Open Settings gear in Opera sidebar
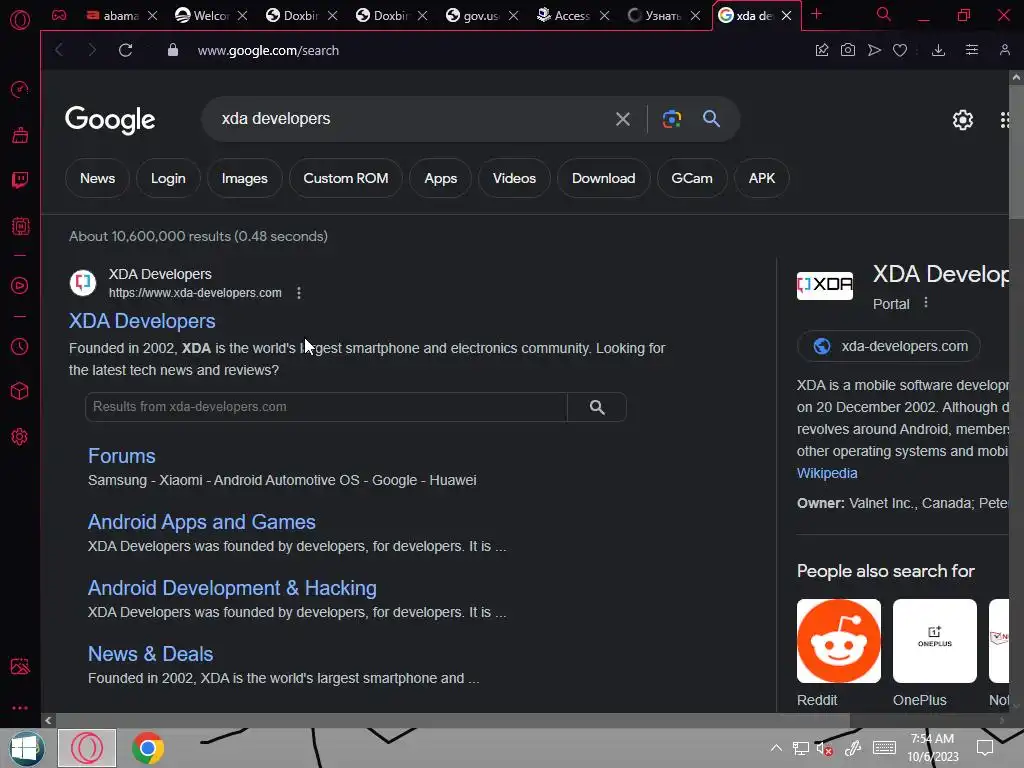Viewport: 1024px width, 768px height. click(20, 436)
